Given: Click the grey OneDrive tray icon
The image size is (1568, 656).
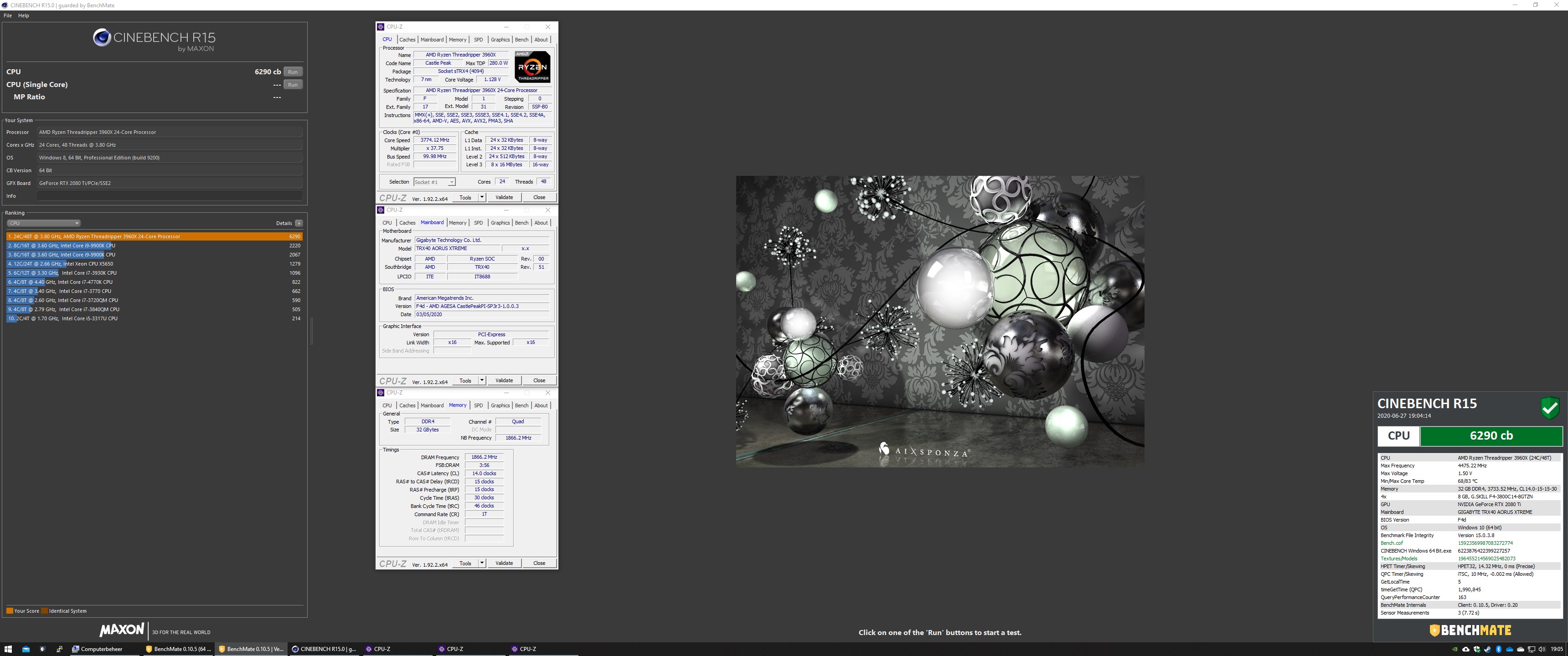Looking at the screenshot, I should [1521, 649].
